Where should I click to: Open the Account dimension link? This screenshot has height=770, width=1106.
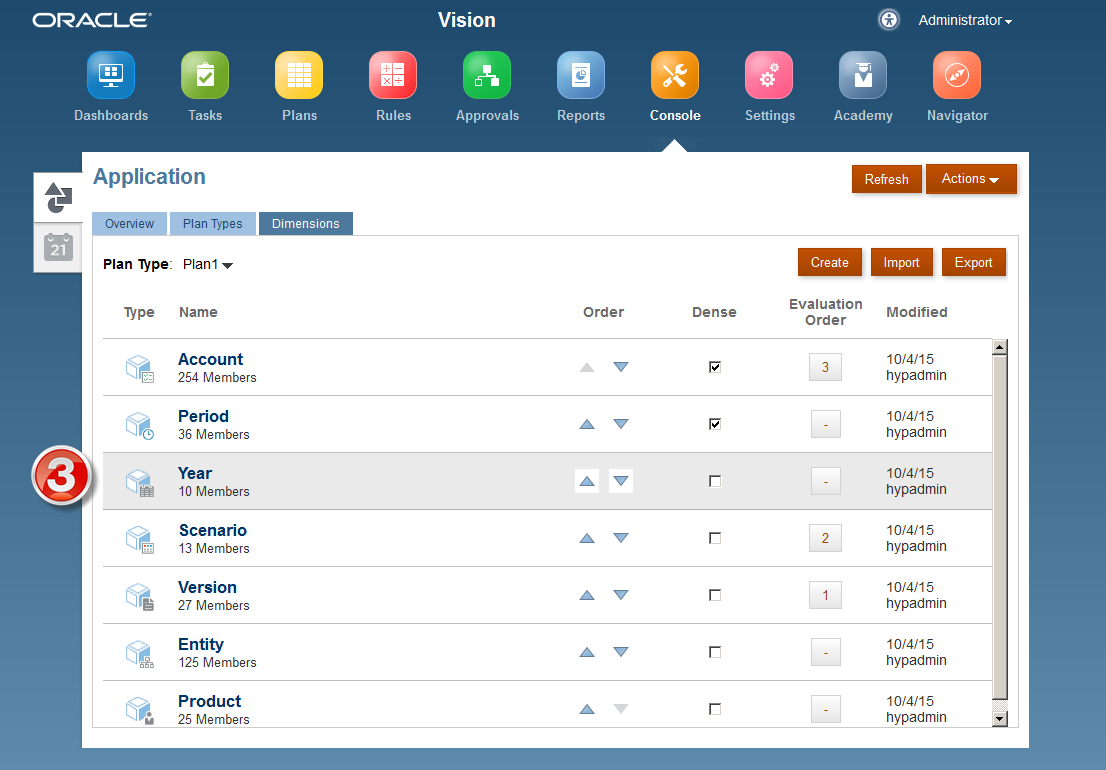(x=210, y=359)
